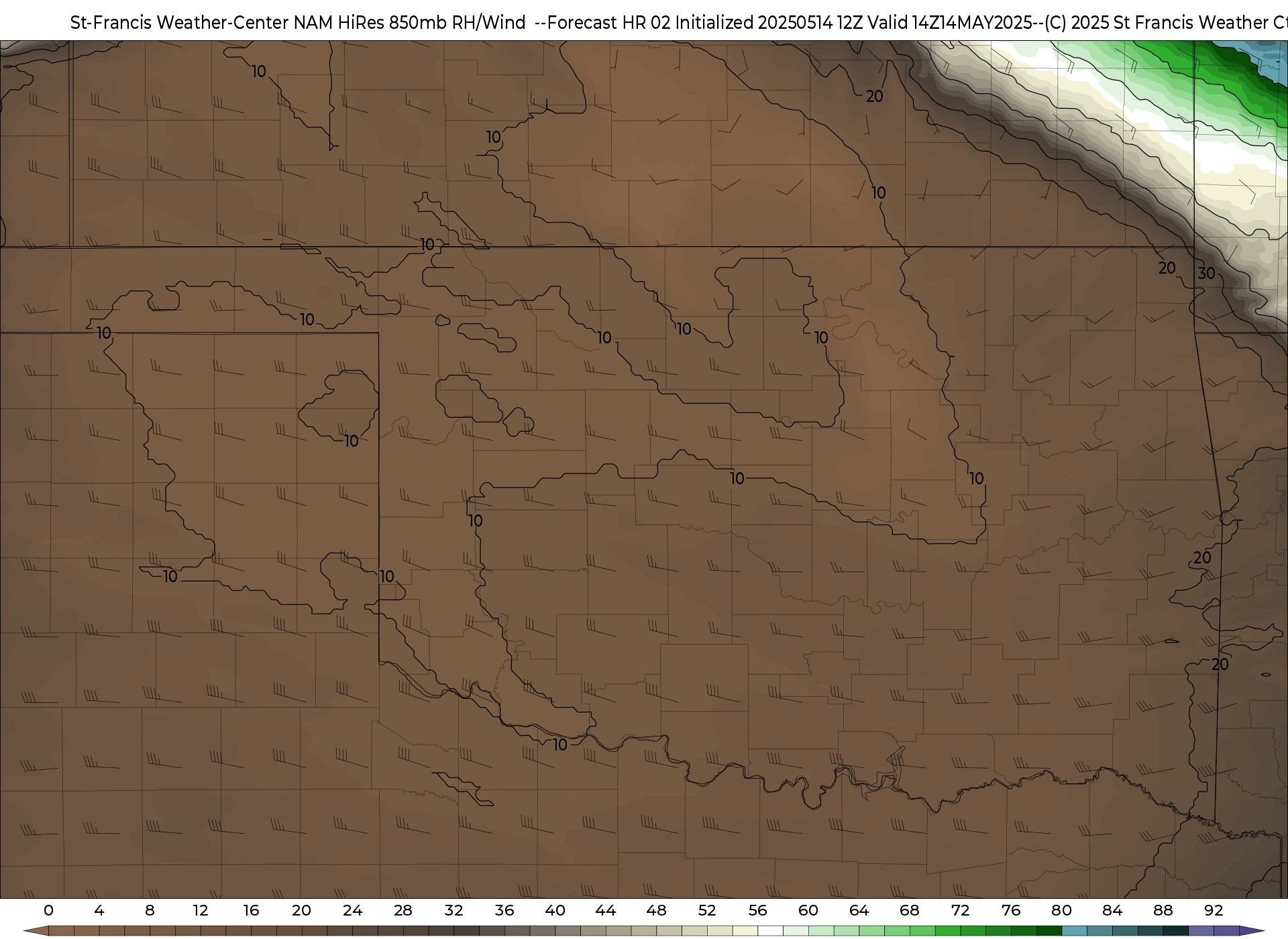
Task: Click the colorbar tick label '24'
Action: pyautogui.click(x=352, y=910)
